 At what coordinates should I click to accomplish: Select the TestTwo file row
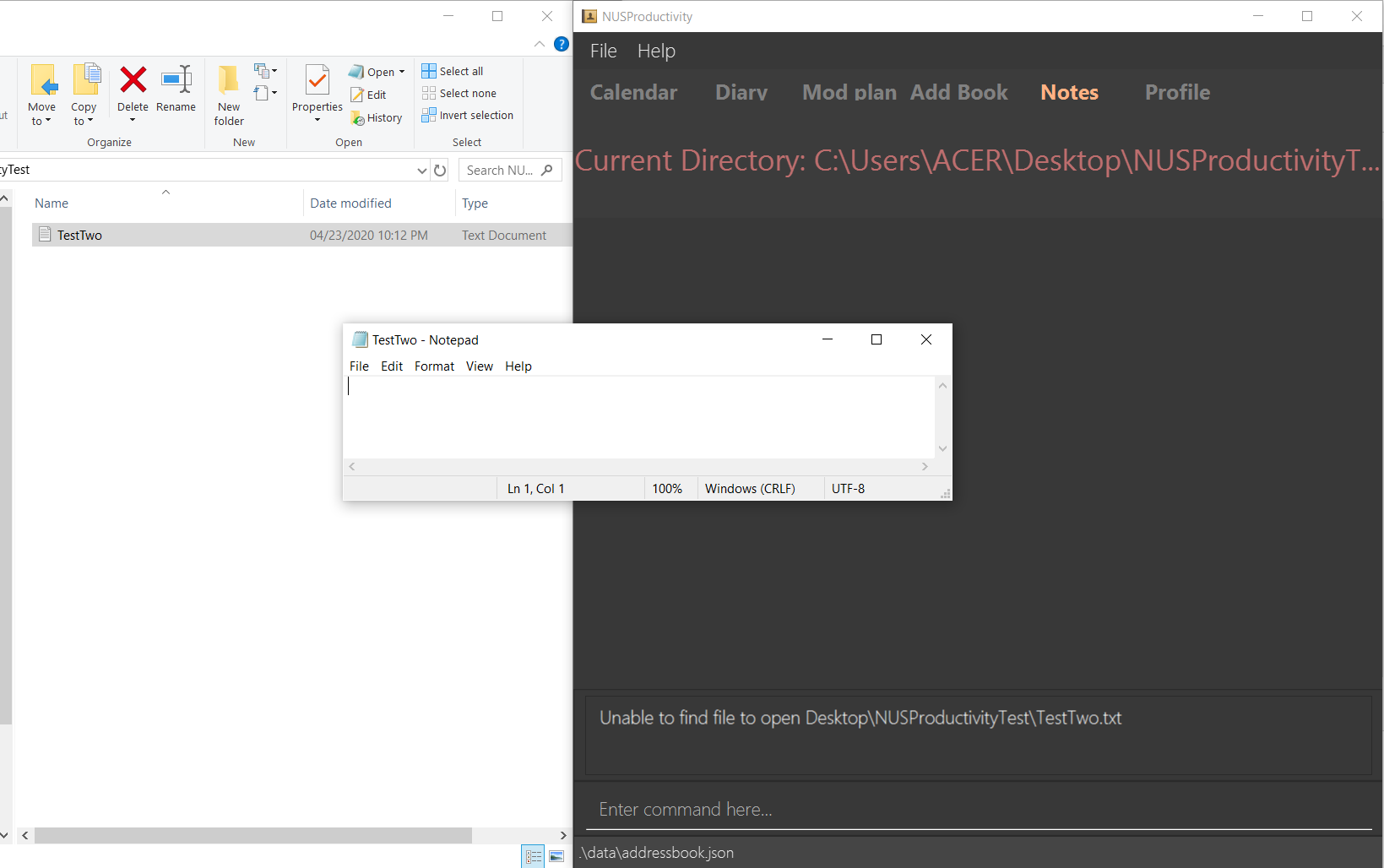point(302,235)
